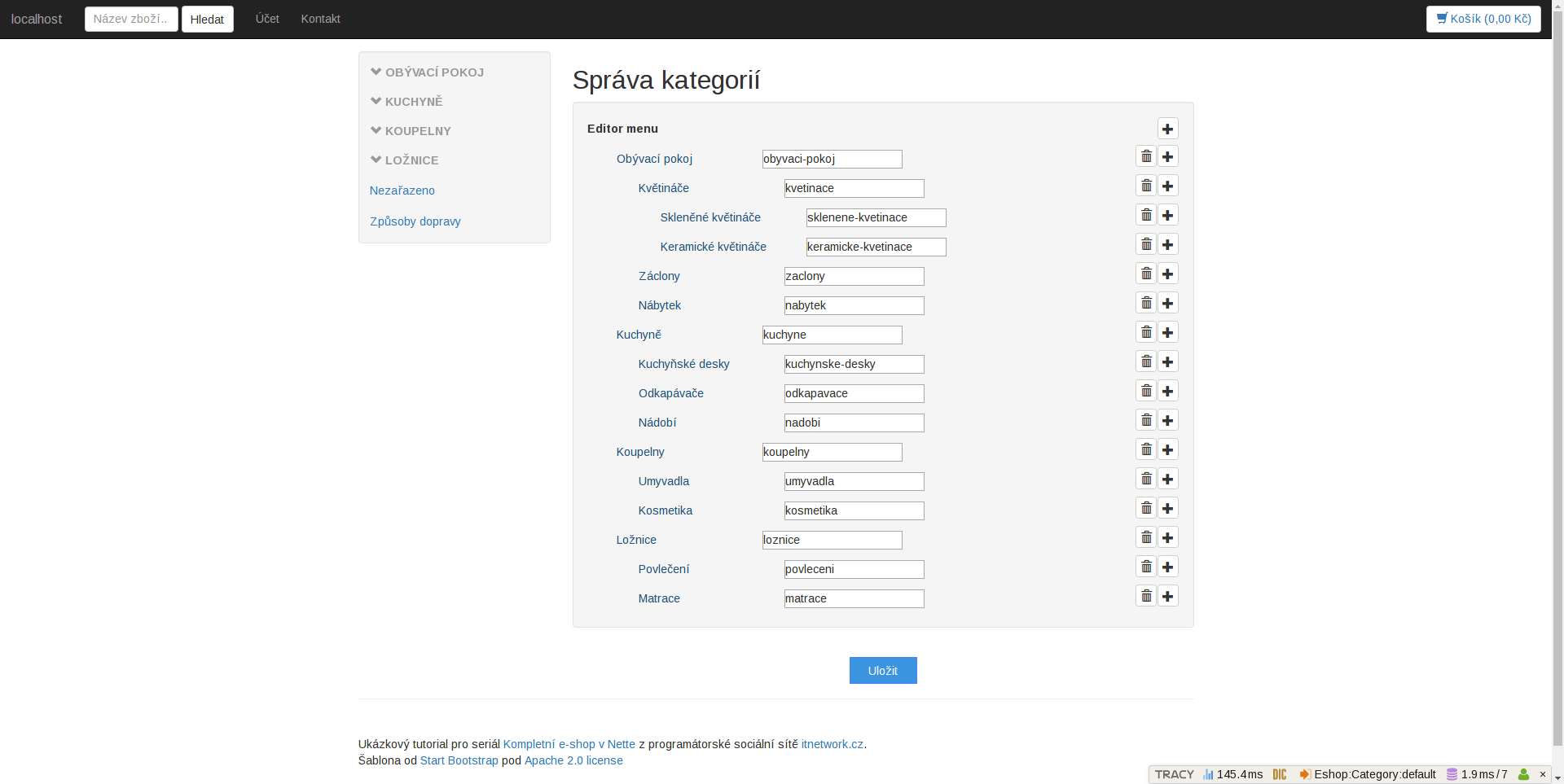This screenshot has width=1564, height=784.
Task: Edit the matrace slug field
Action: (854, 598)
